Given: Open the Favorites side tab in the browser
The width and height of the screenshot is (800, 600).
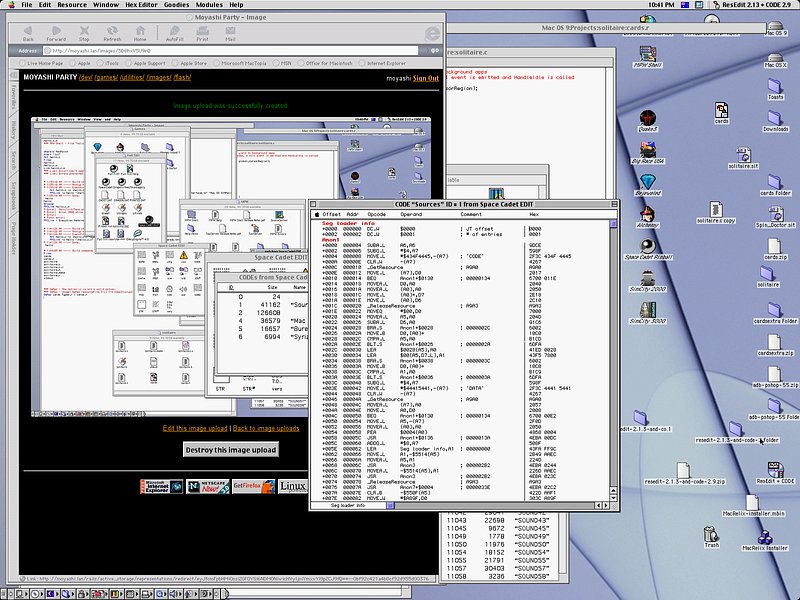Looking at the screenshot, I should pyautogui.click(x=14, y=96).
